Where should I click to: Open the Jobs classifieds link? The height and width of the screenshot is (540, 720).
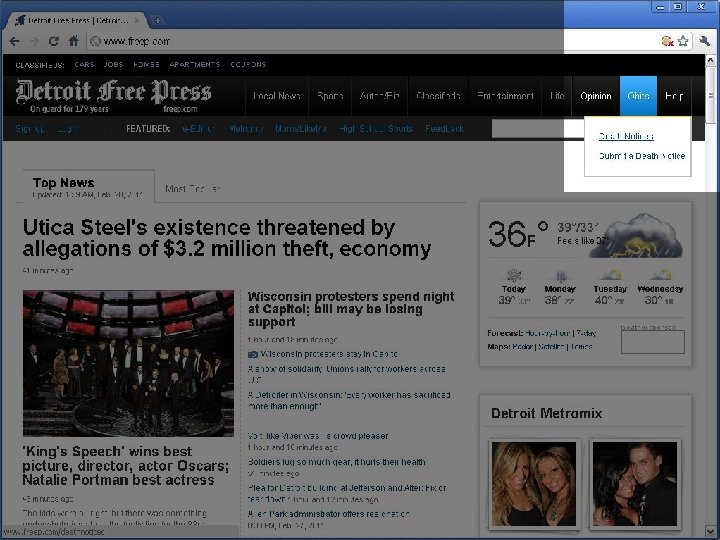point(113,65)
